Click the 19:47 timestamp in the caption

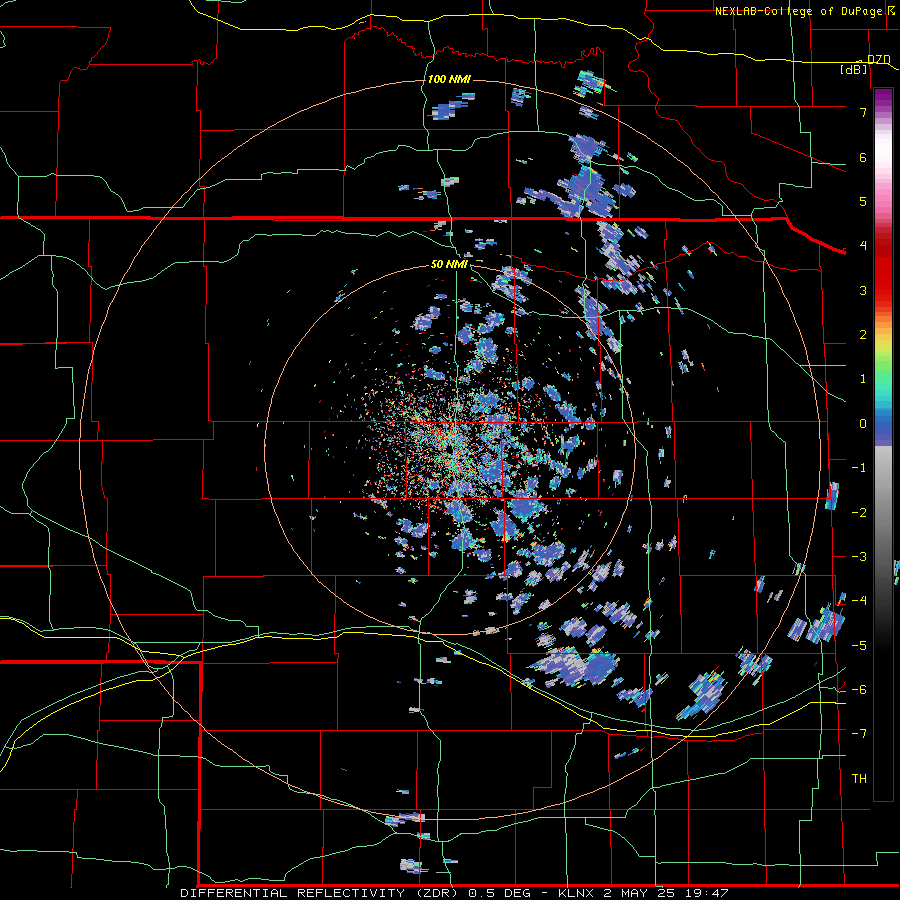pyautogui.click(x=707, y=893)
